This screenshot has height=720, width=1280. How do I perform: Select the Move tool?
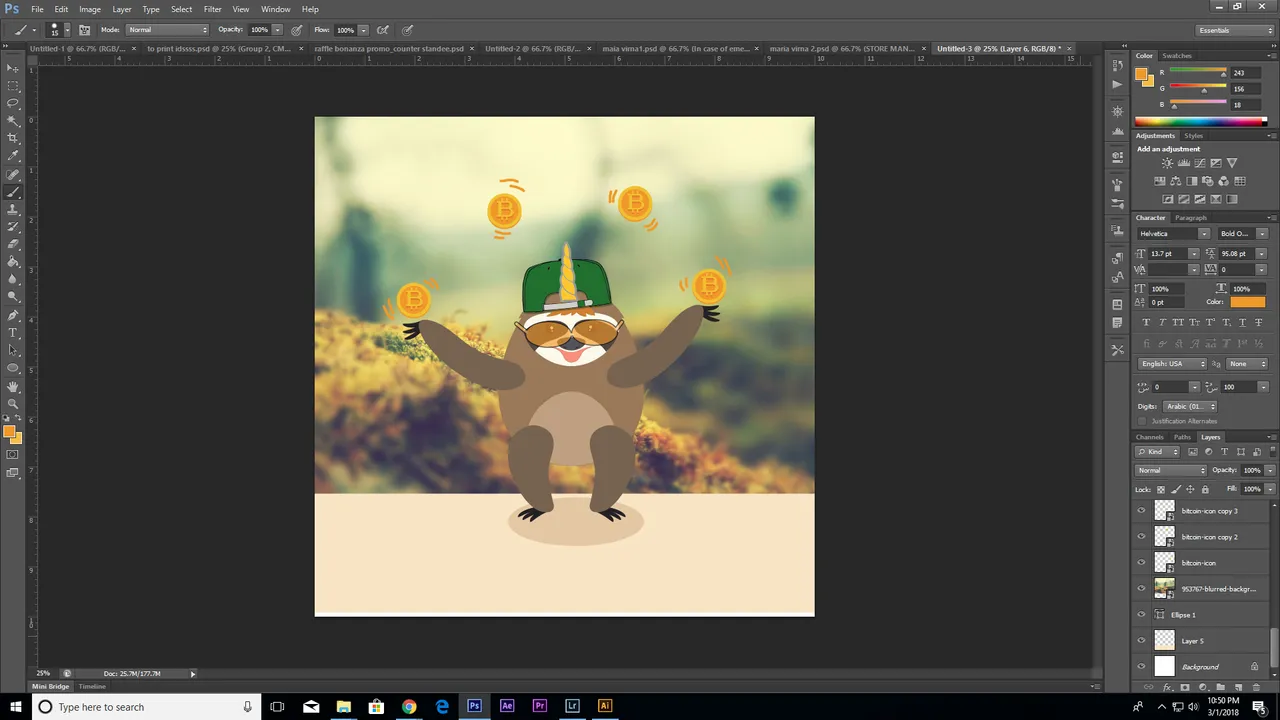pos(13,68)
